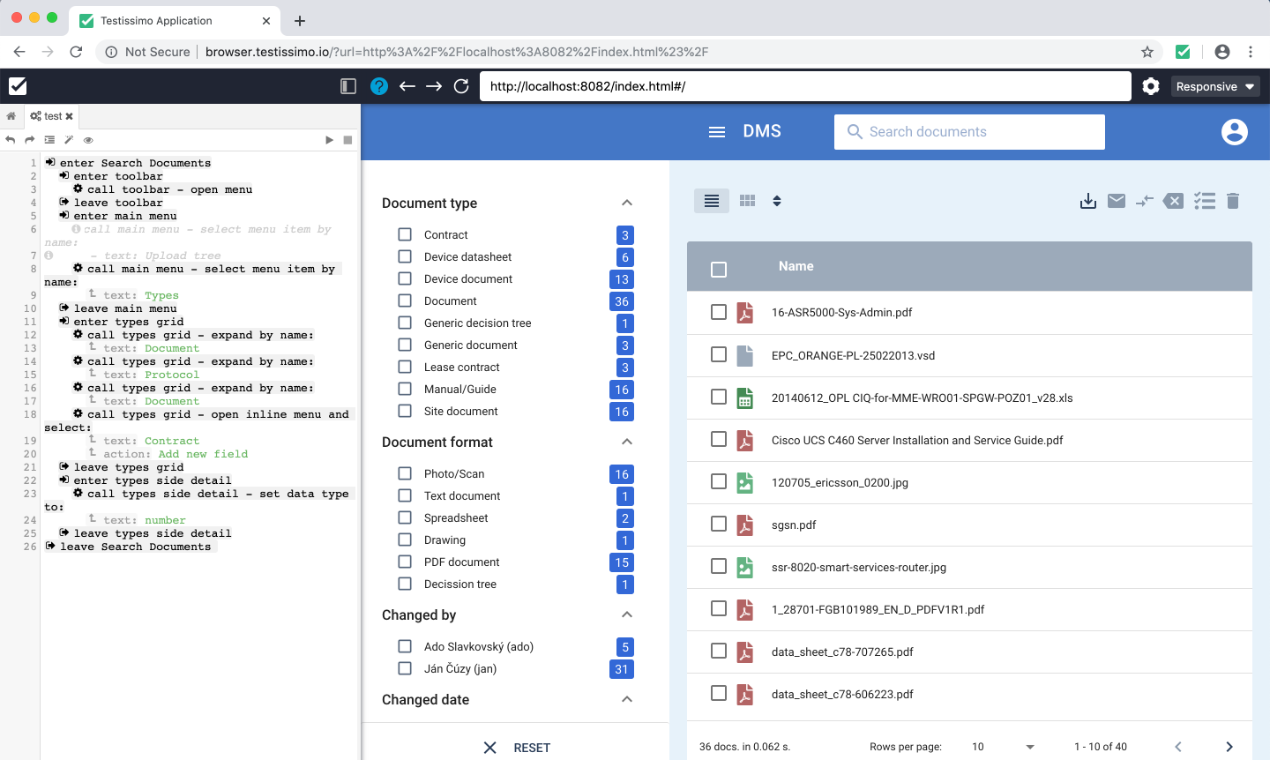Image resolution: width=1270 pixels, height=760 pixels.
Task: Go back using Testissimo left arrow
Action: [407, 86]
